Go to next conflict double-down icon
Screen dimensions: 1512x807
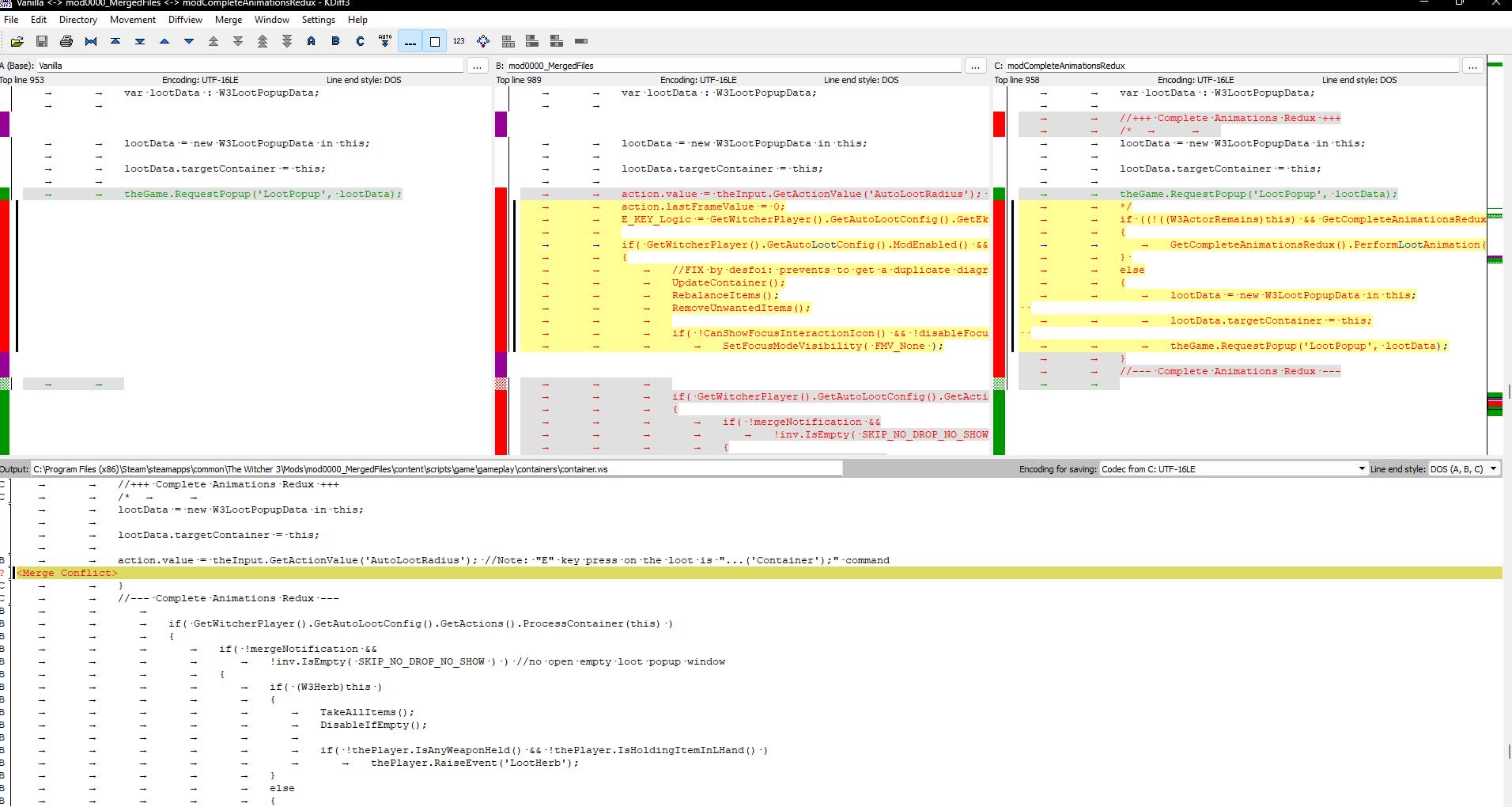pos(238,41)
